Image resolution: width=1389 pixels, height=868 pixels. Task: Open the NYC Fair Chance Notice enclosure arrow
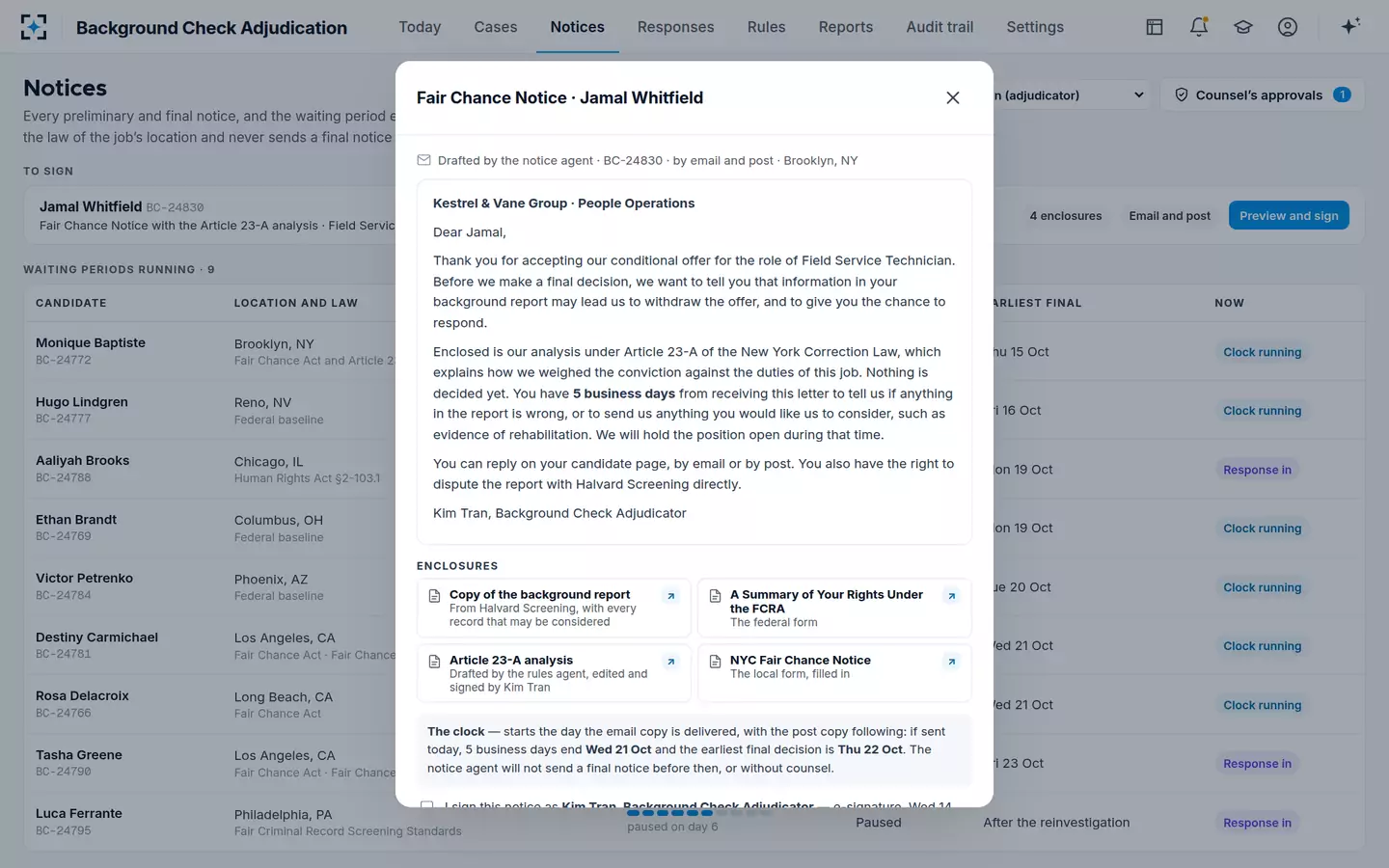tap(952, 662)
